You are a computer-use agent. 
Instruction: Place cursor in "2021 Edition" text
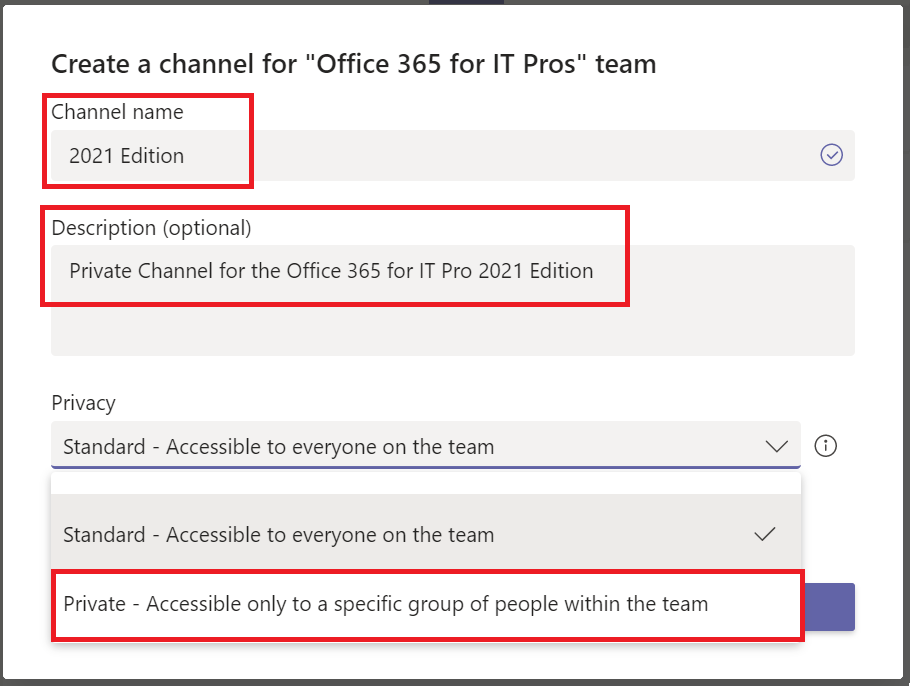[x=126, y=155]
